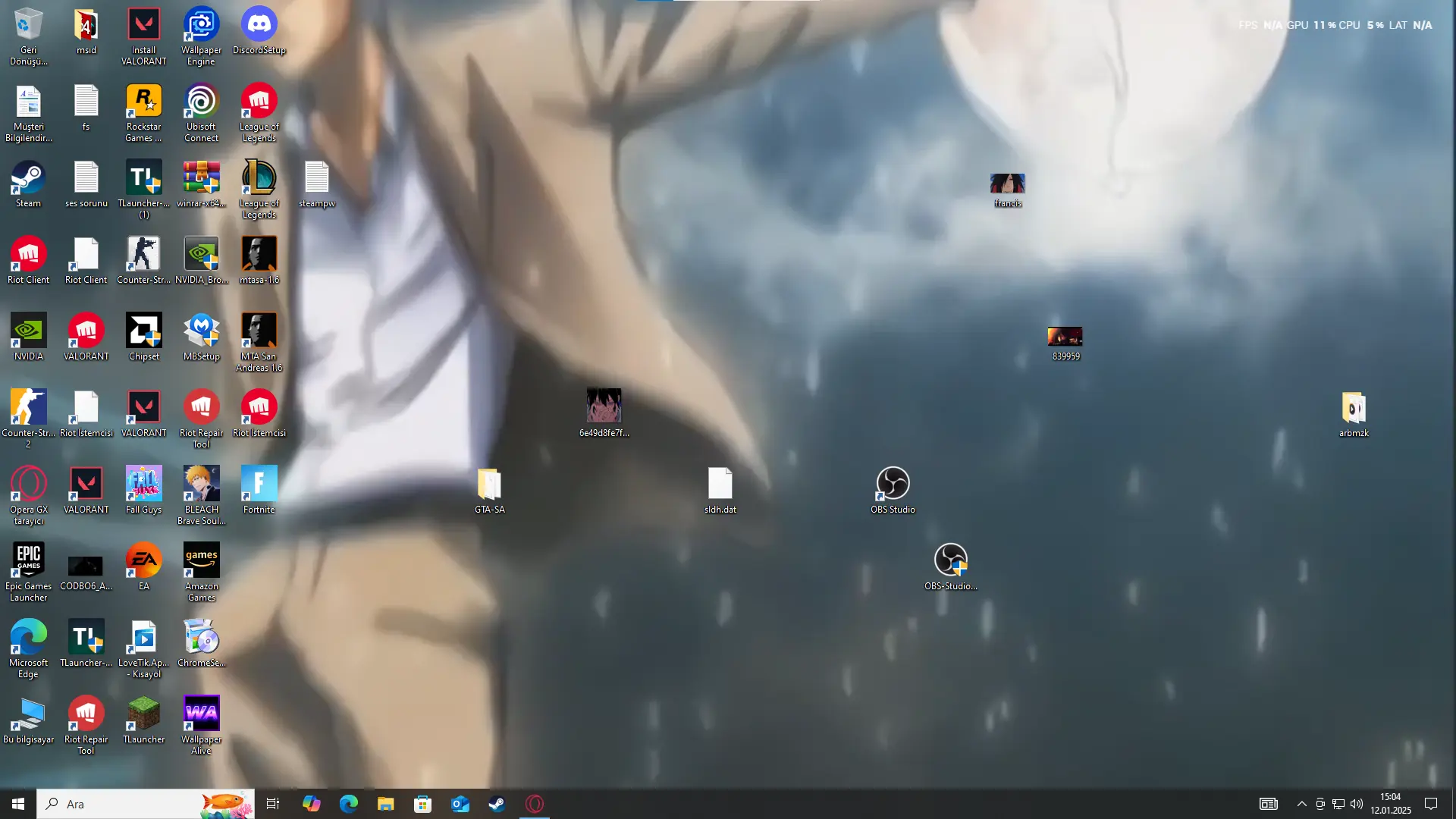Select the OBS-Studio... installer icon
This screenshot has height=819, width=1456.
coord(950,567)
